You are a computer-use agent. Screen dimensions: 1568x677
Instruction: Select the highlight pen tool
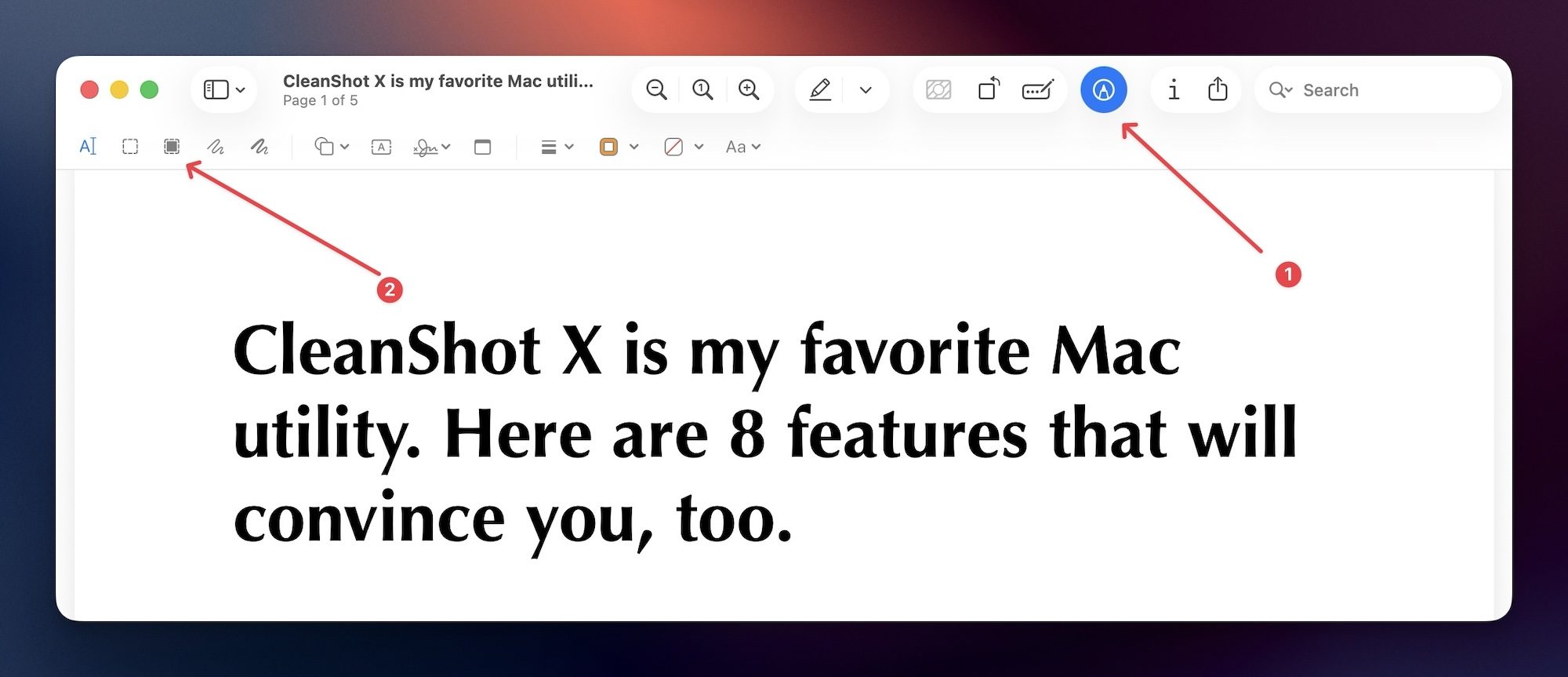coord(820,90)
